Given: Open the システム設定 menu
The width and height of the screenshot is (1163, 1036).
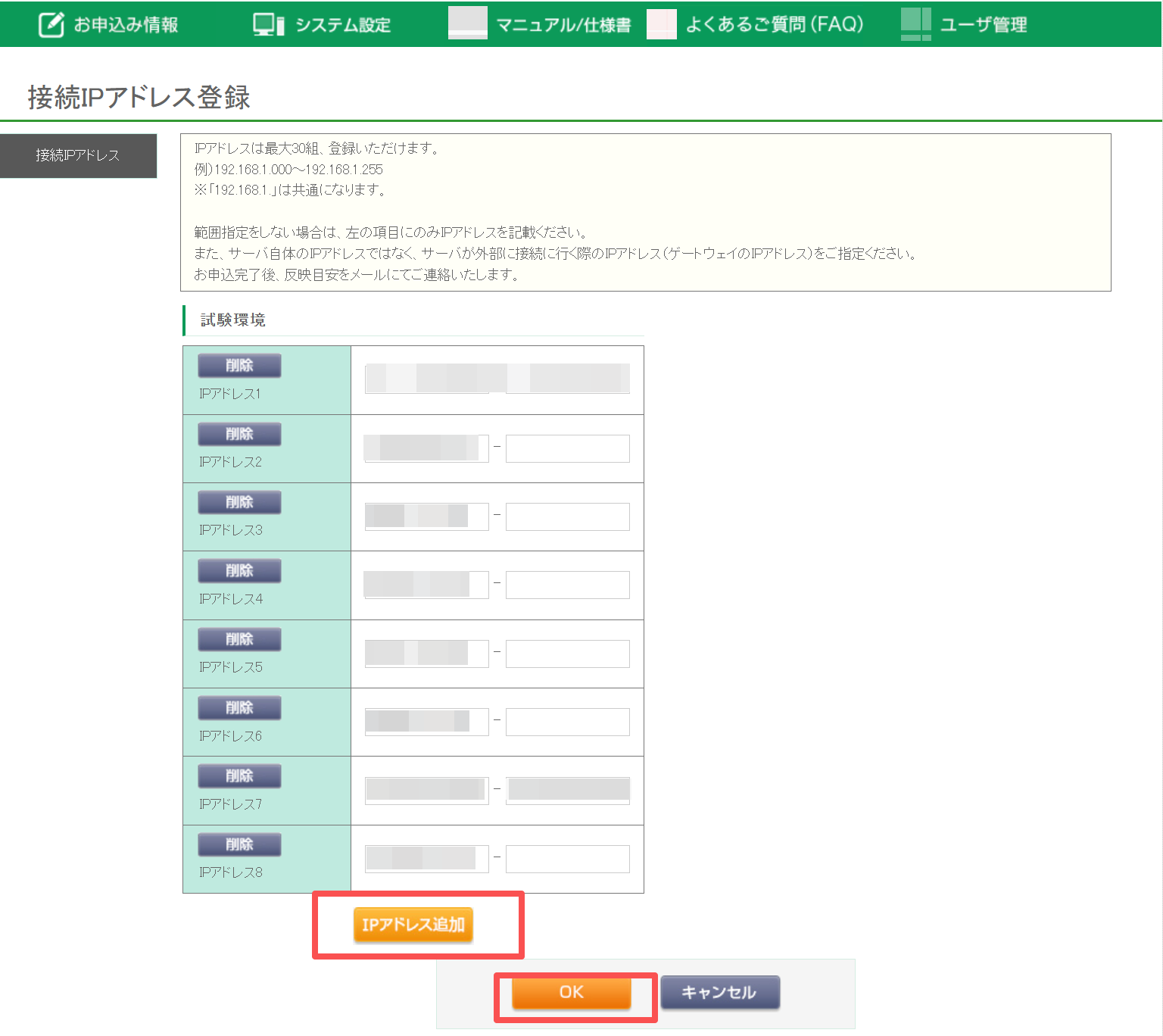Looking at the screenshot, I should pos(322,24).
